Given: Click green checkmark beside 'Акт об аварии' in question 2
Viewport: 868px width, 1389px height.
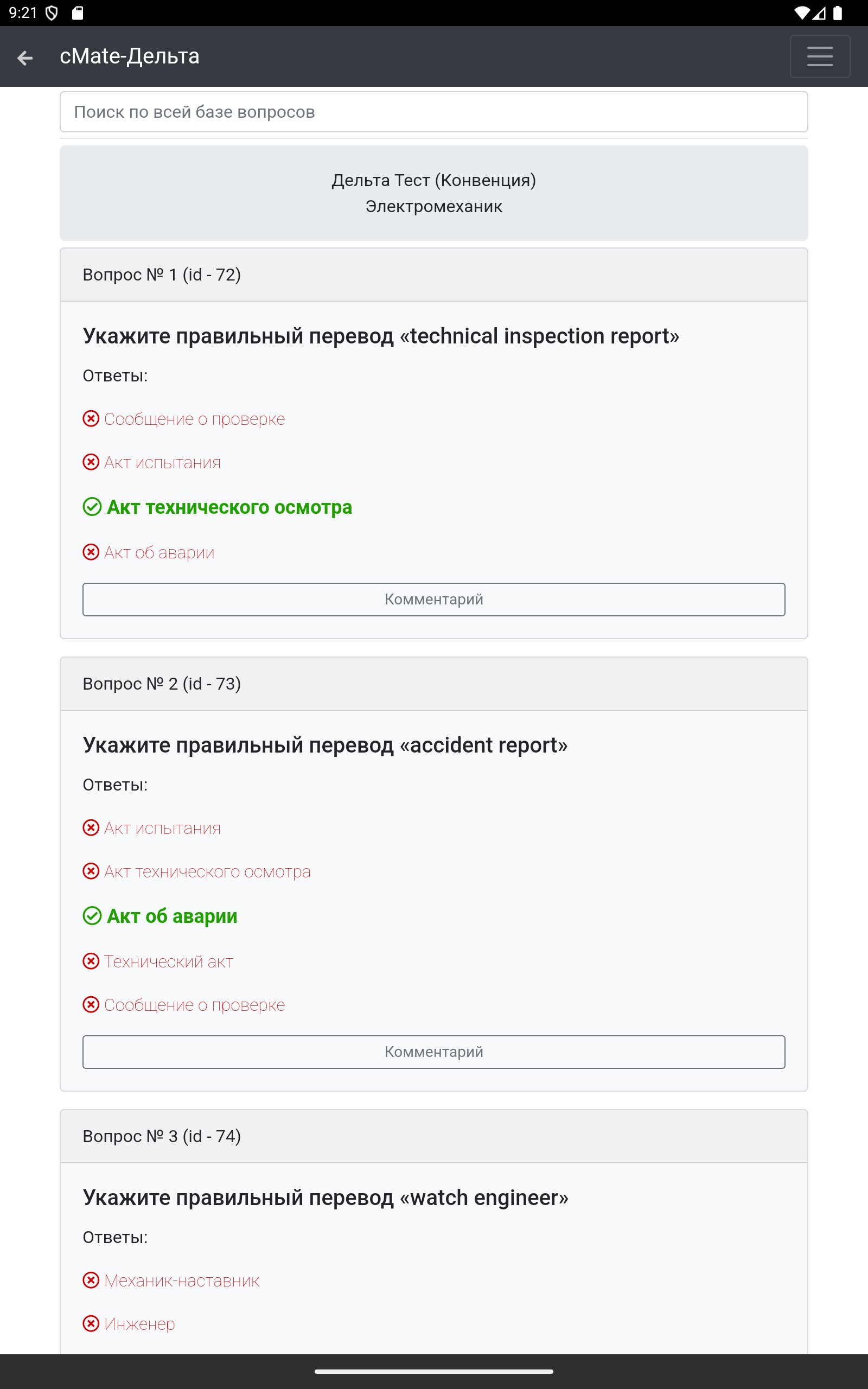Looking at the screenshot, I should [92, 916].
